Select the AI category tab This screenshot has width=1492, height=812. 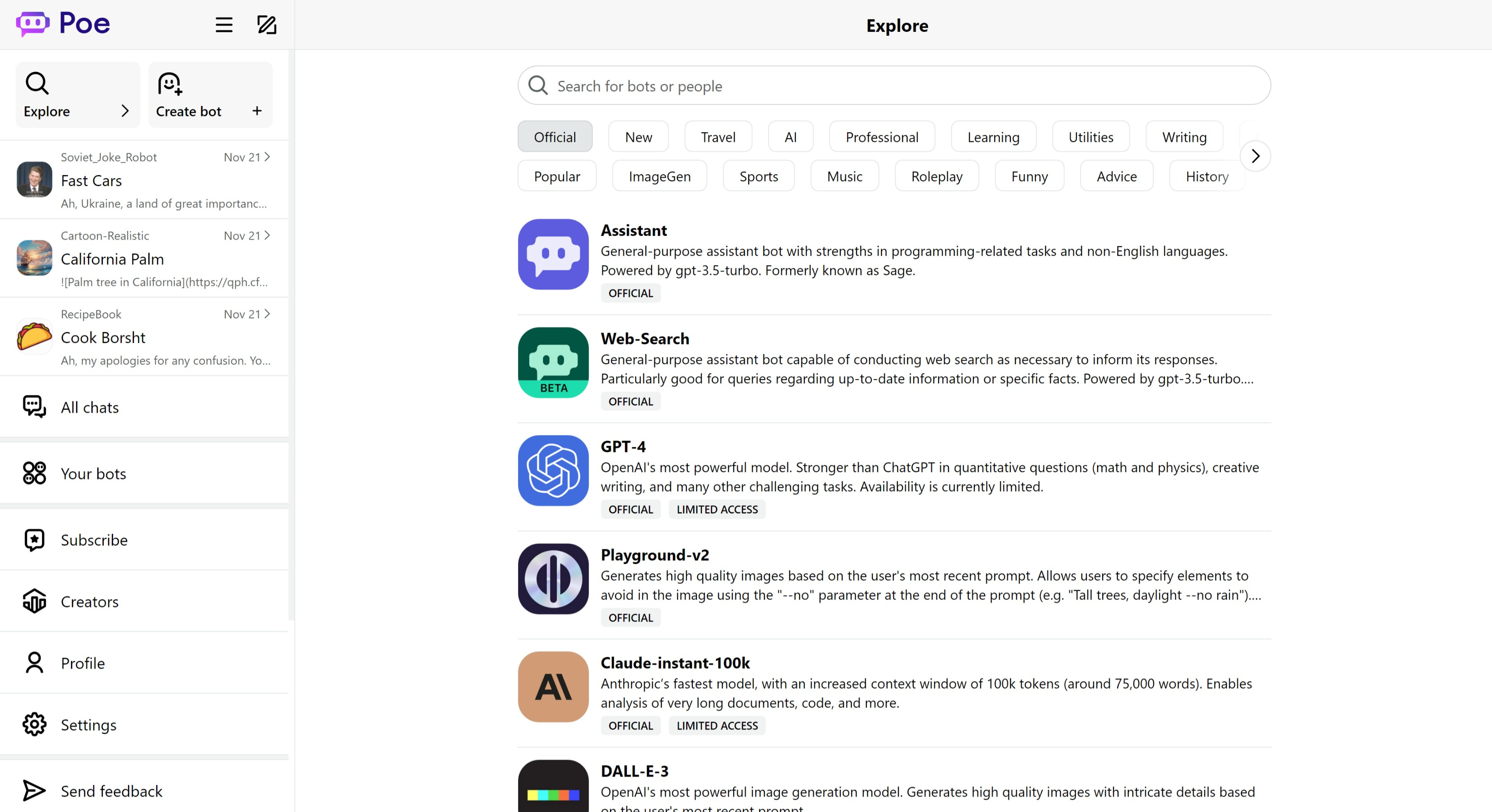(791, 137)
